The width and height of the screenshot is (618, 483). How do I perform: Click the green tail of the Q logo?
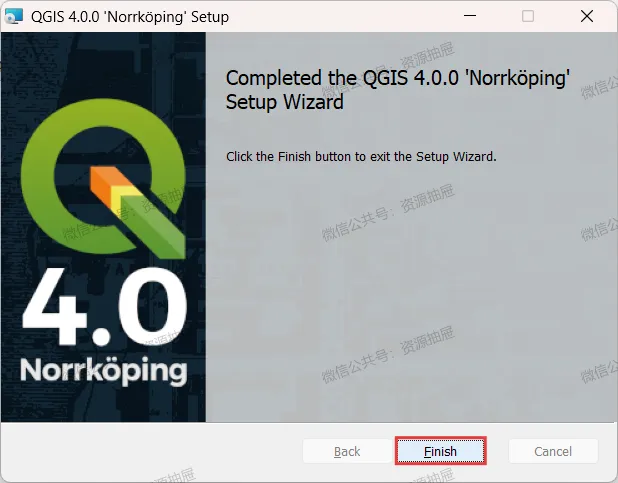[156, 229]
